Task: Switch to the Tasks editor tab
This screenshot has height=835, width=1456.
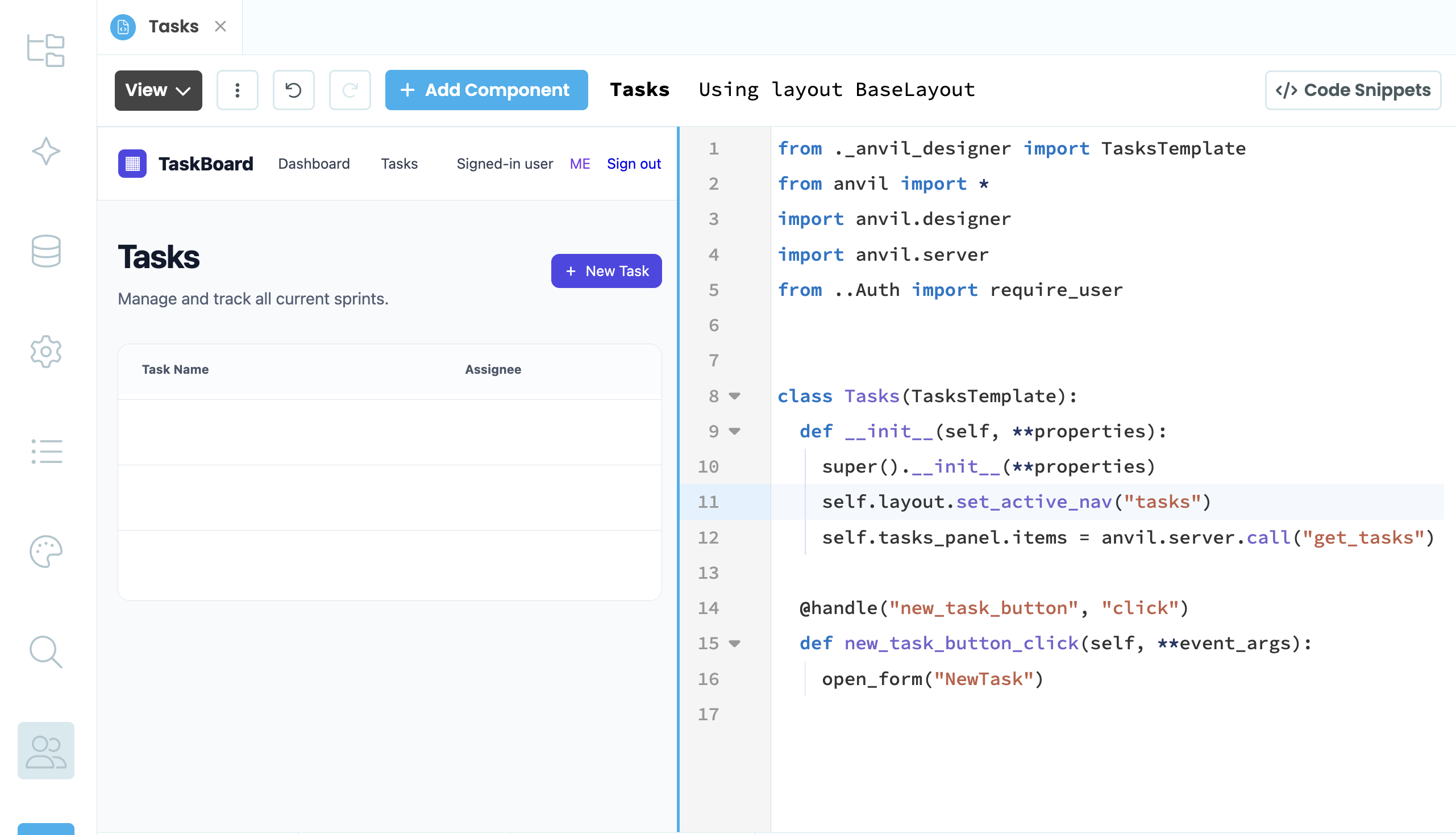Action: coord(173,26)
